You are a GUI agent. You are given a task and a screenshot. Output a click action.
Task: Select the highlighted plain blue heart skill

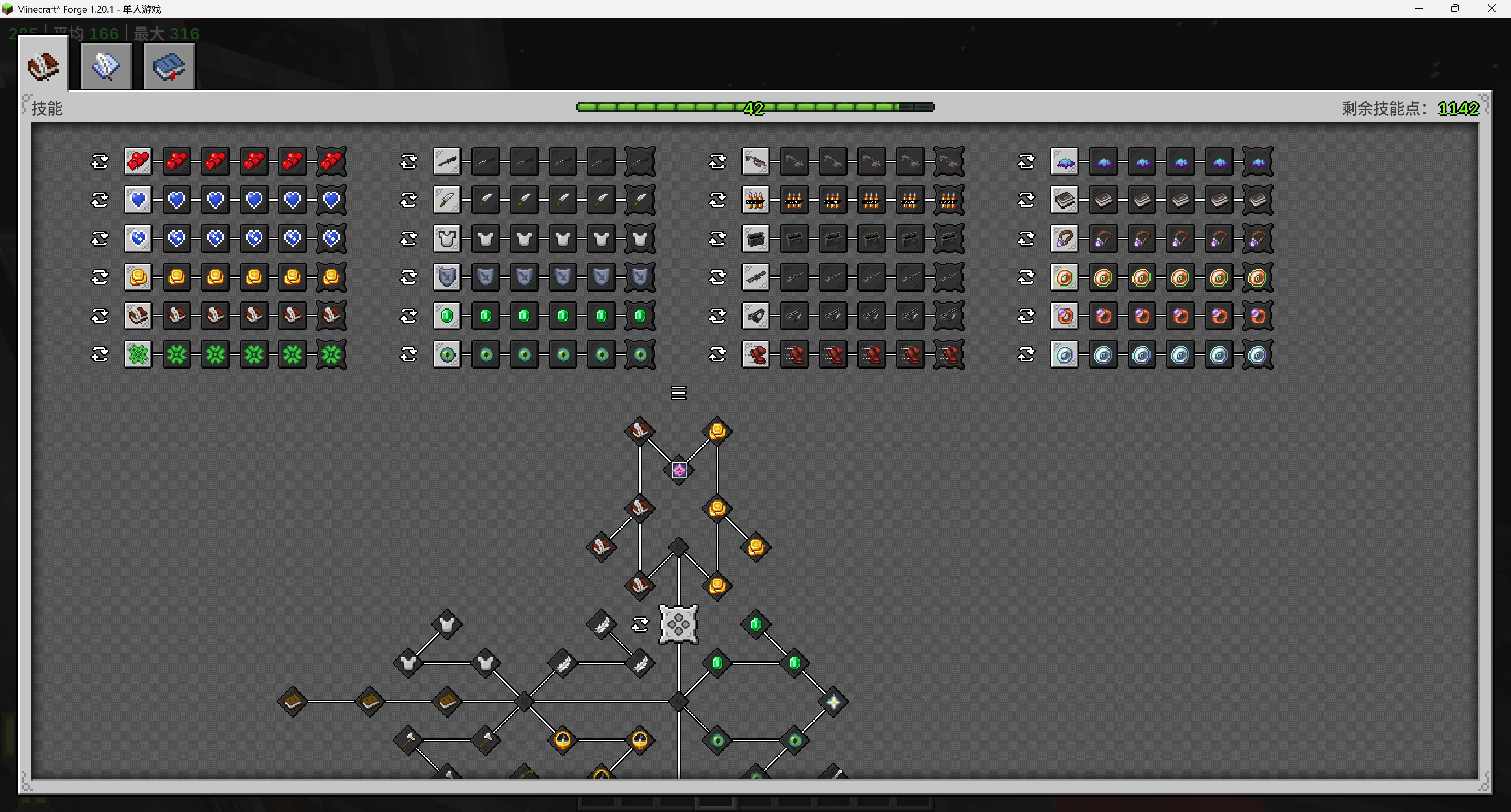pos(139,200)
